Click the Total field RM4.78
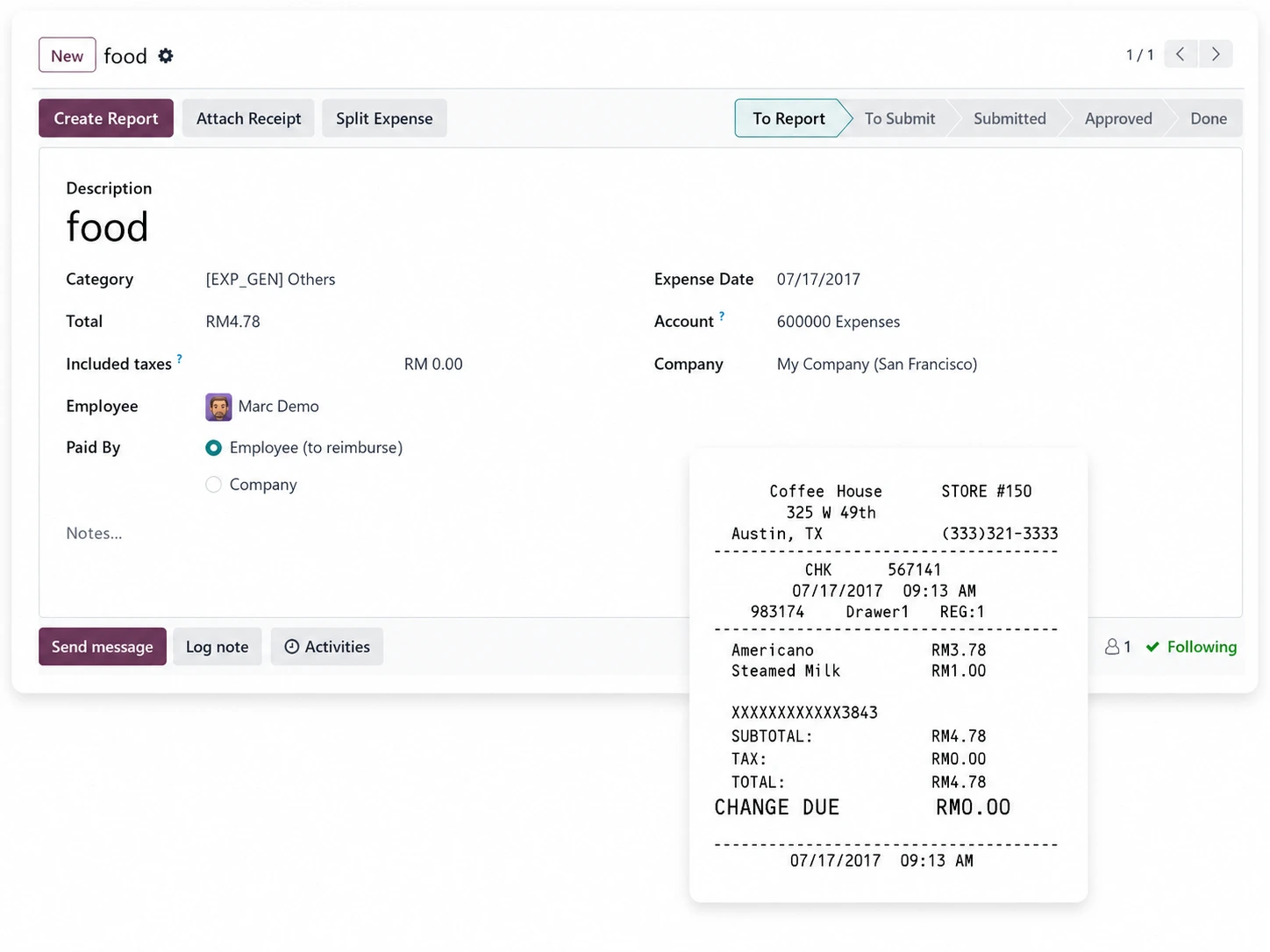 (233, 322)
